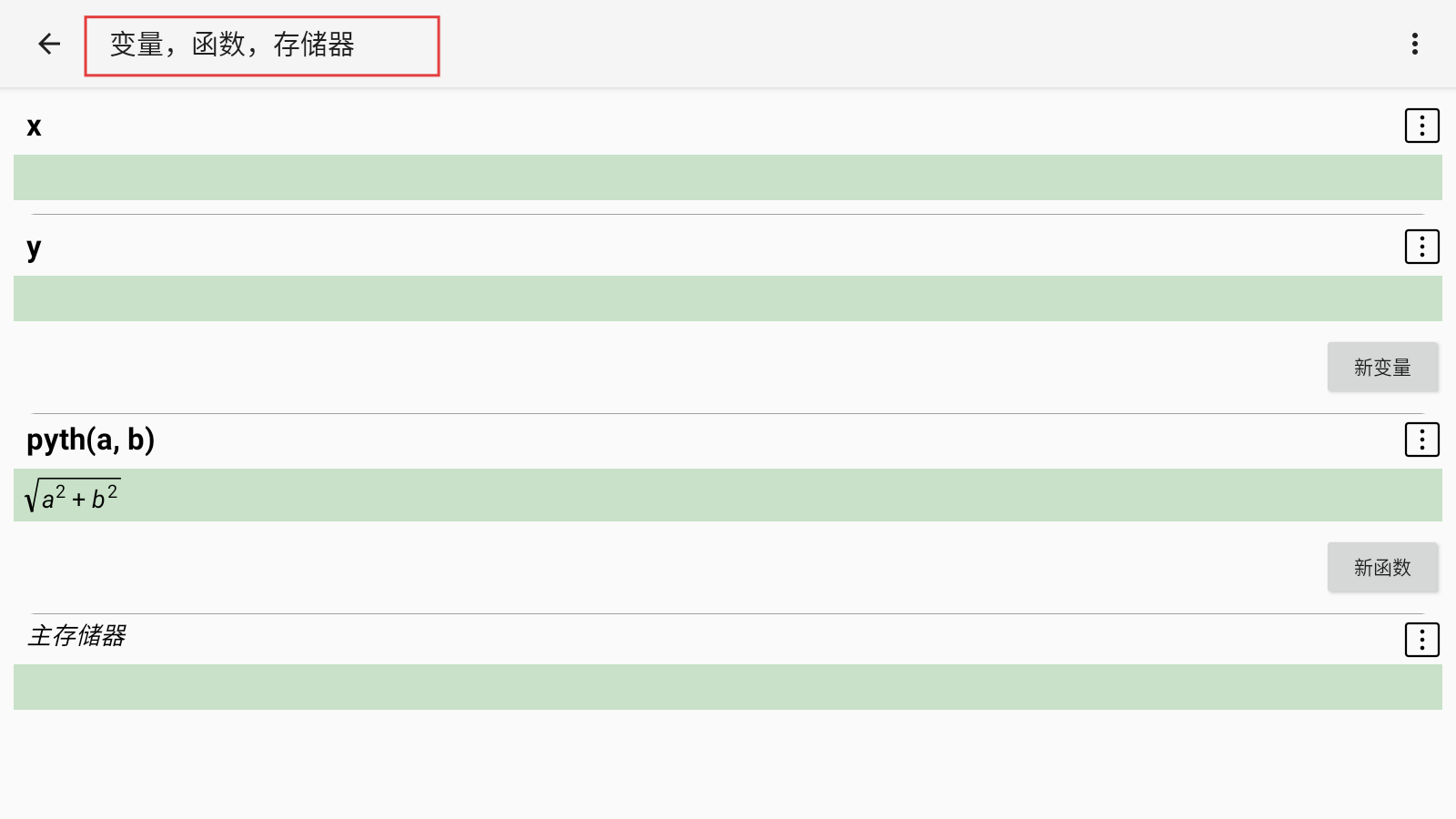Select the green value field of x
1456x819 pixels.
coord(728,177)
